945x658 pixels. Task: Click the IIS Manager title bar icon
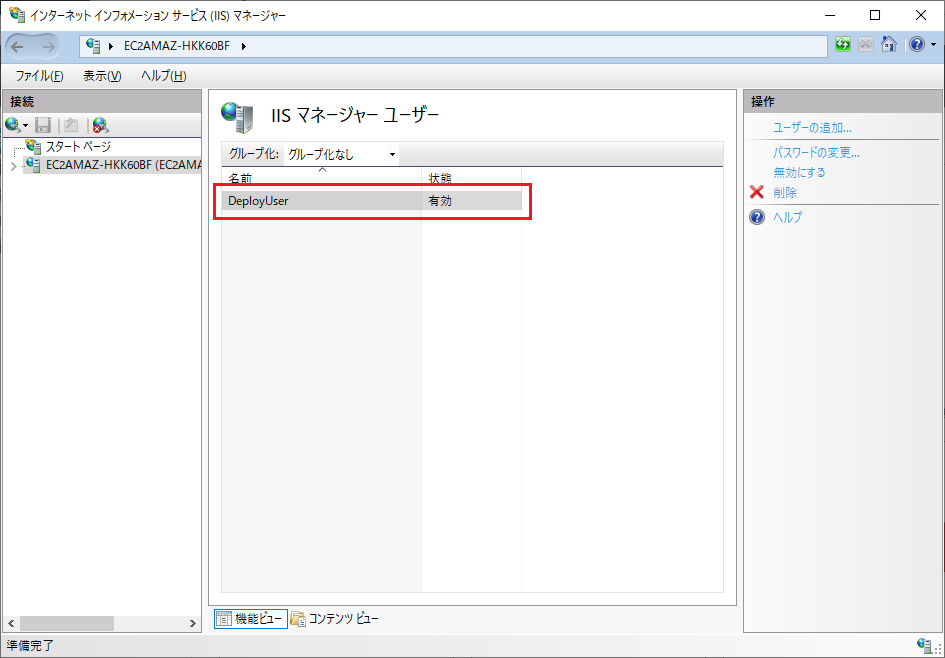coord(16,15)
